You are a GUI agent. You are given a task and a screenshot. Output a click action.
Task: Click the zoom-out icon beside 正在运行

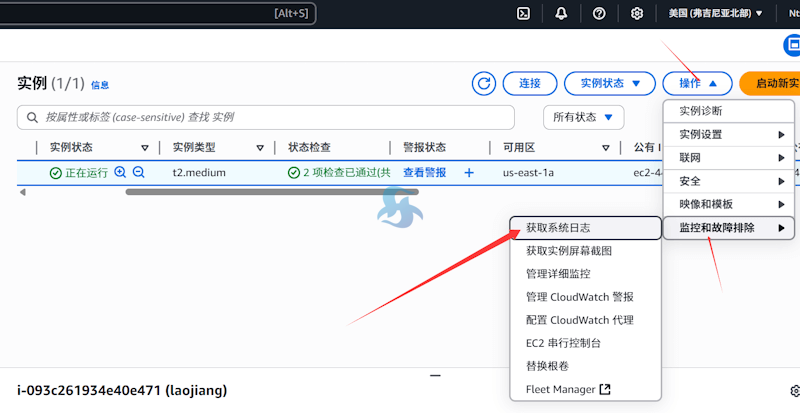click(138, 172)
